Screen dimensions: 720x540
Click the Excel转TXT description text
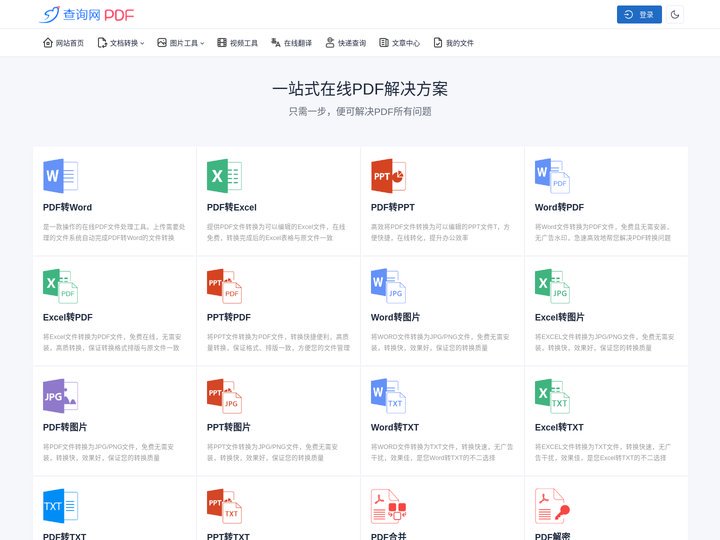coord(602,452)
